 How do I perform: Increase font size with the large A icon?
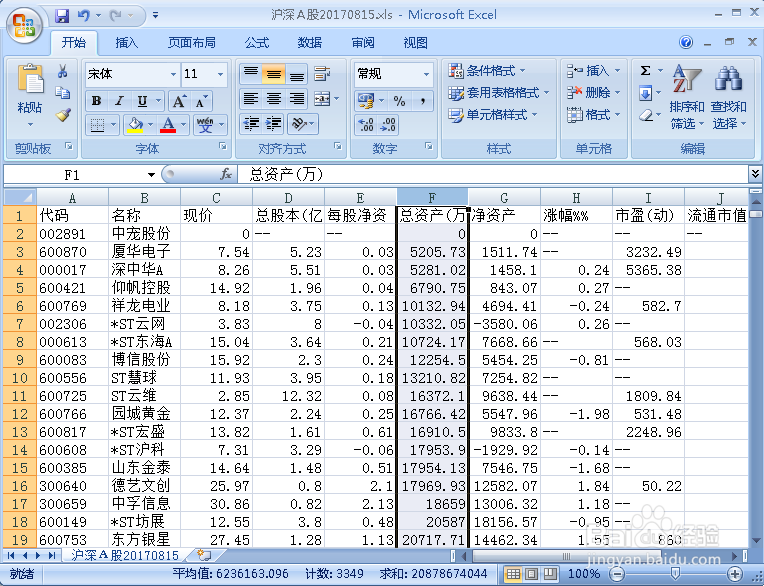179,101
